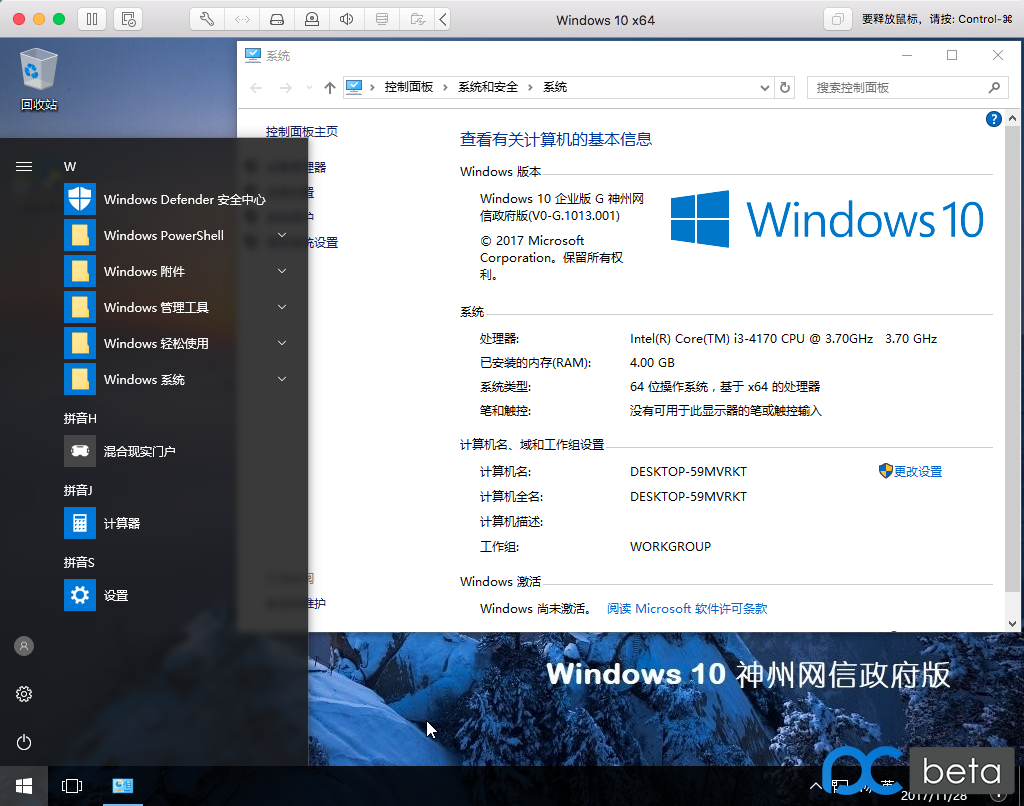Open recent locations dropdown arrow
The image size is (1024, 806).
click(309, 88)
